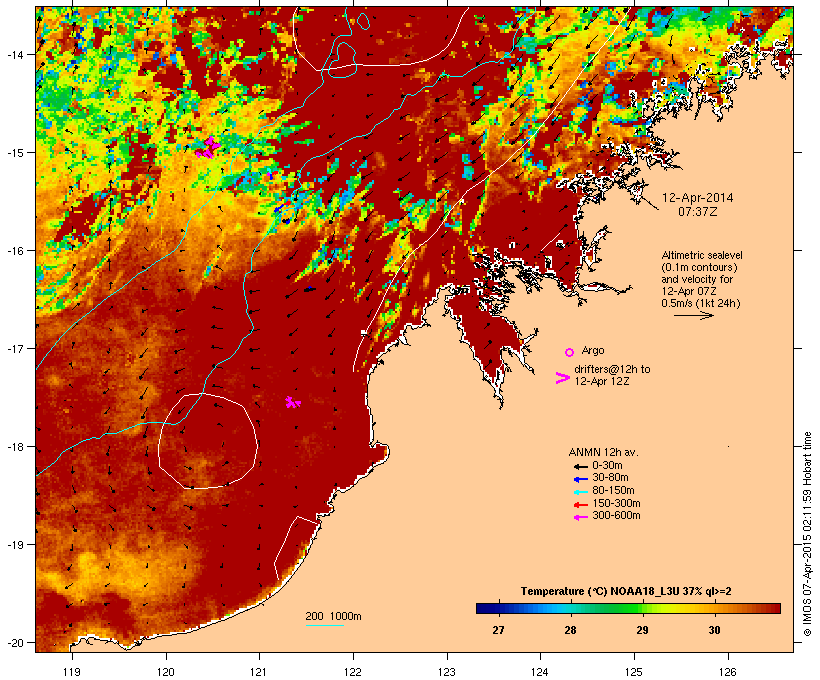Click the '-19' latitude axis label
The image size is (820, 680).
tap(14, 545)
